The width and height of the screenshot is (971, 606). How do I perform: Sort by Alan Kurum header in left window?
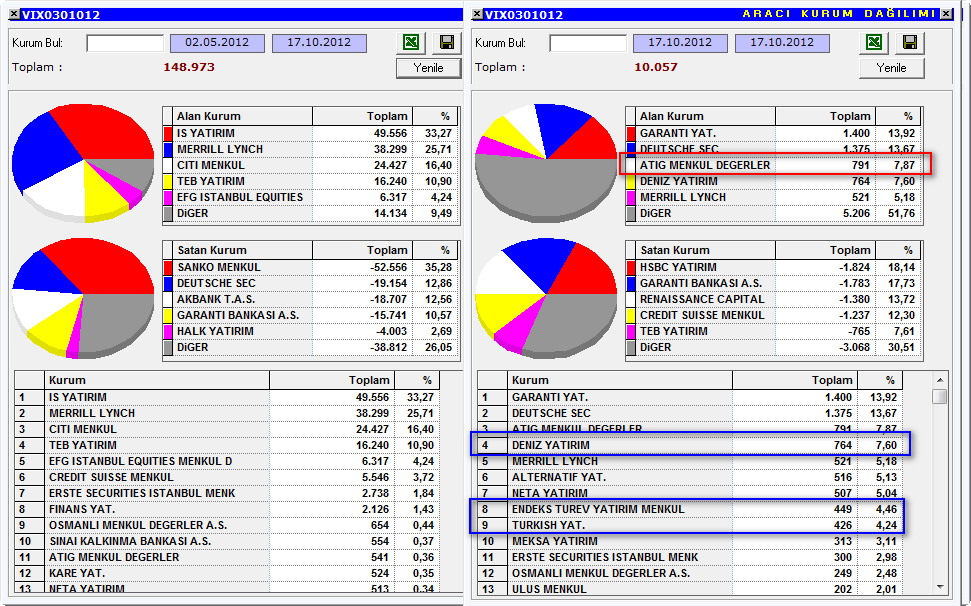pyautogui.click(x=243, y=116)
